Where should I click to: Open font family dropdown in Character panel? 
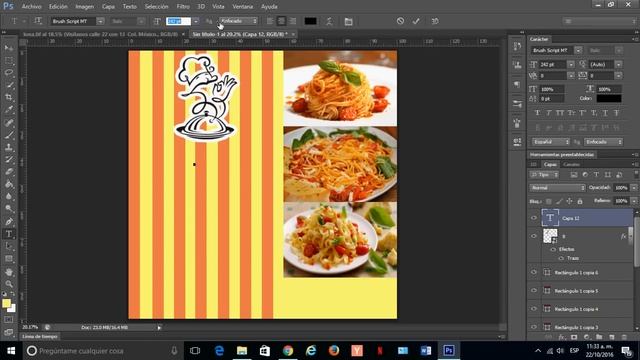[x=578, y=50]
